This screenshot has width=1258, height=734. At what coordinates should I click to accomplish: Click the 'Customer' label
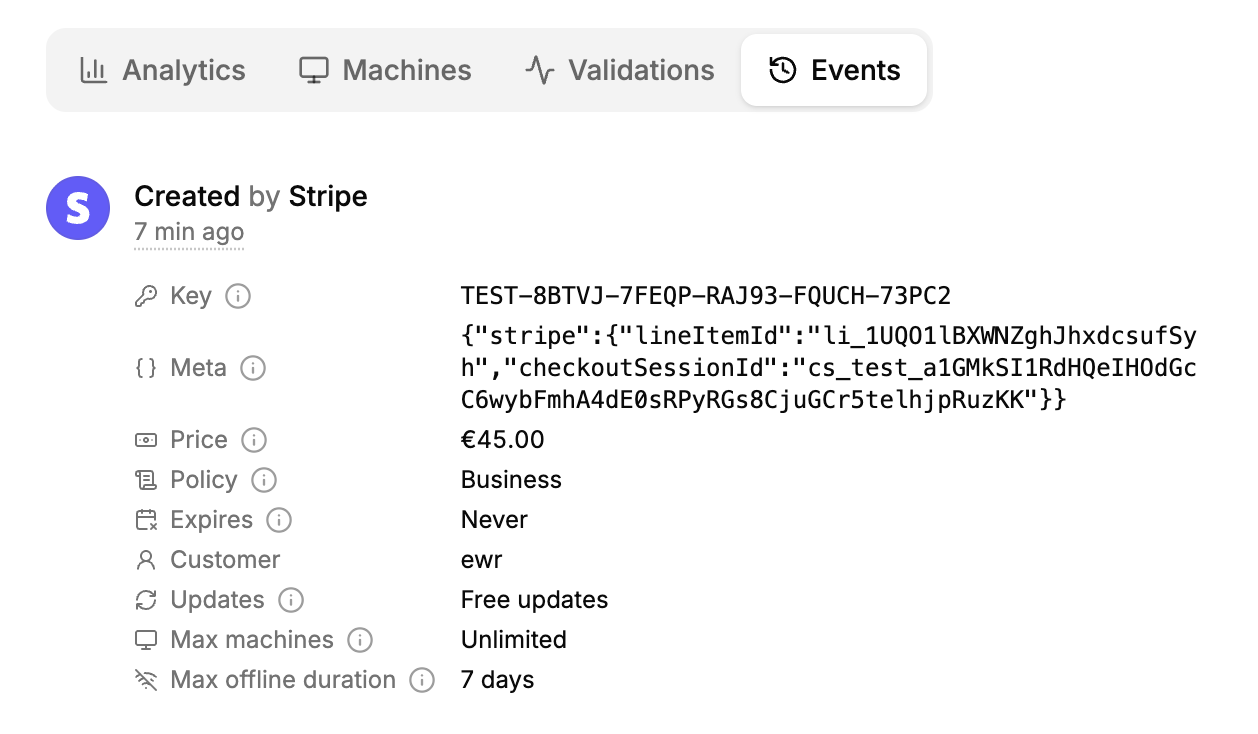(225, 560)
